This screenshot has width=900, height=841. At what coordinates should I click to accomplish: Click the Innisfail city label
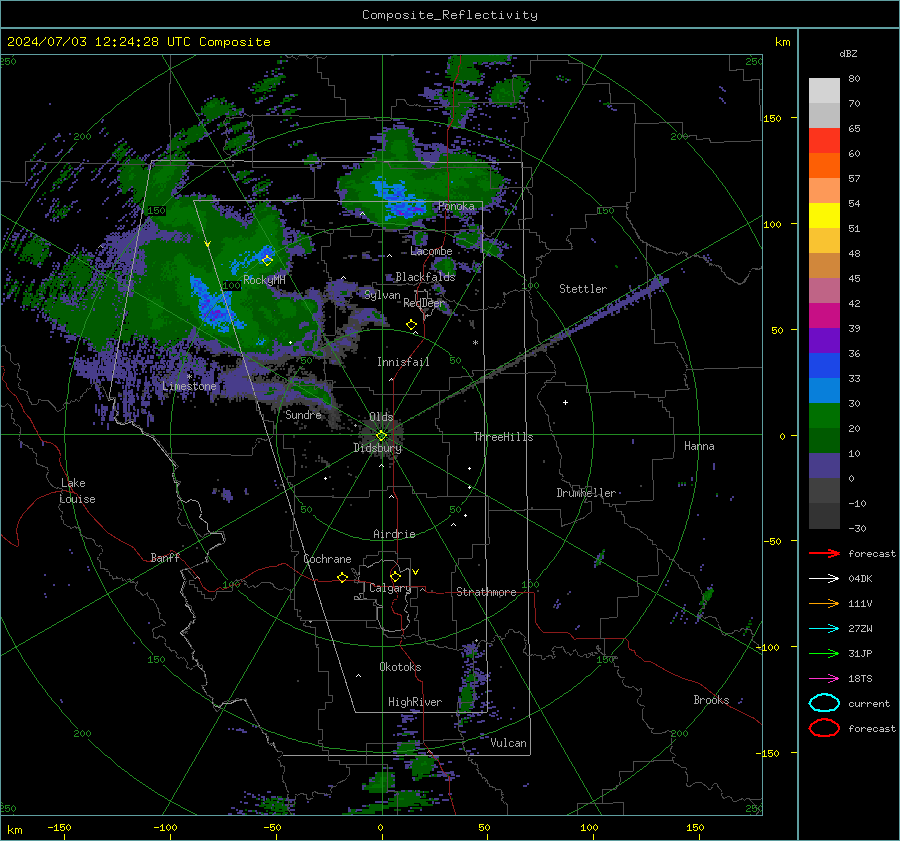[x=403, y=362]
